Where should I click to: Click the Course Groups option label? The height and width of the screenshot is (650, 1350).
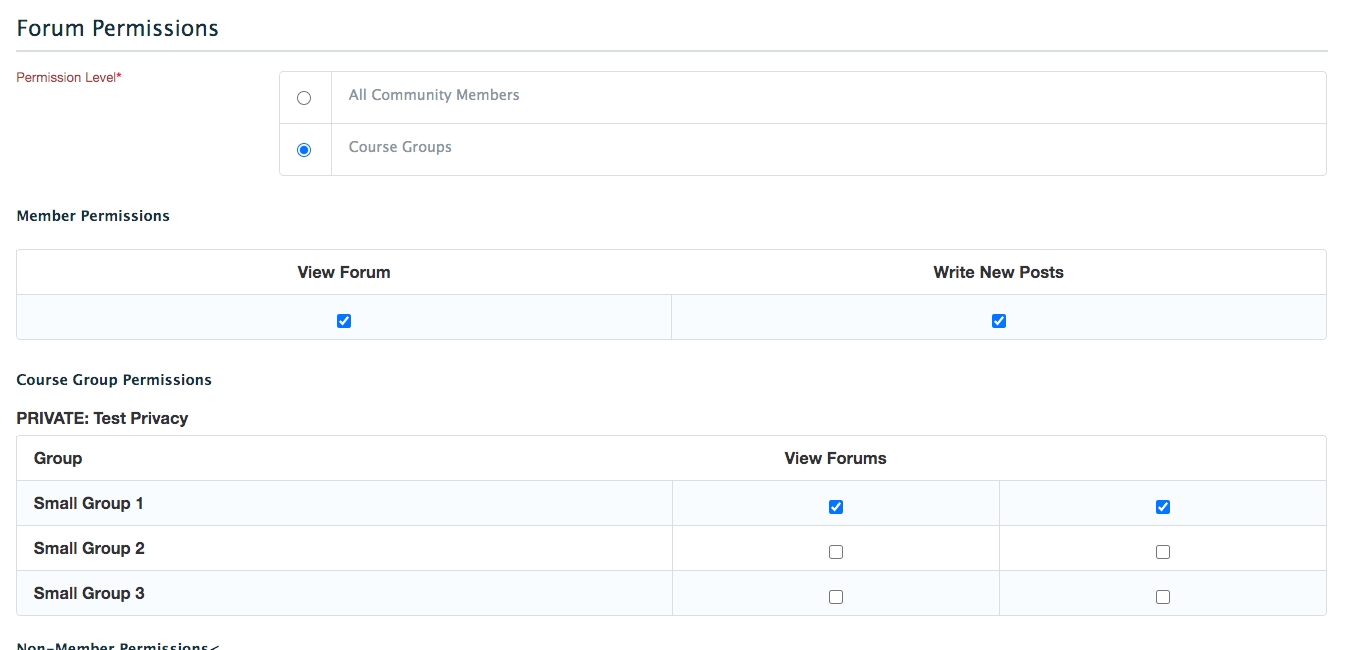click(x=400, y=147)
